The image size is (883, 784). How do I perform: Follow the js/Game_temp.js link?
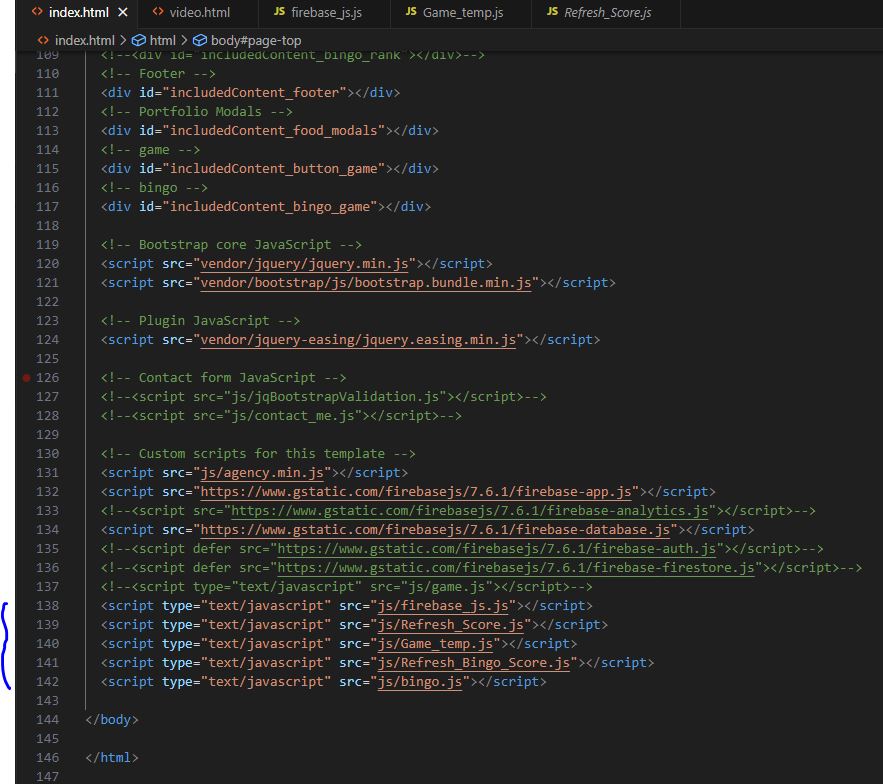[x=435, y=644]
